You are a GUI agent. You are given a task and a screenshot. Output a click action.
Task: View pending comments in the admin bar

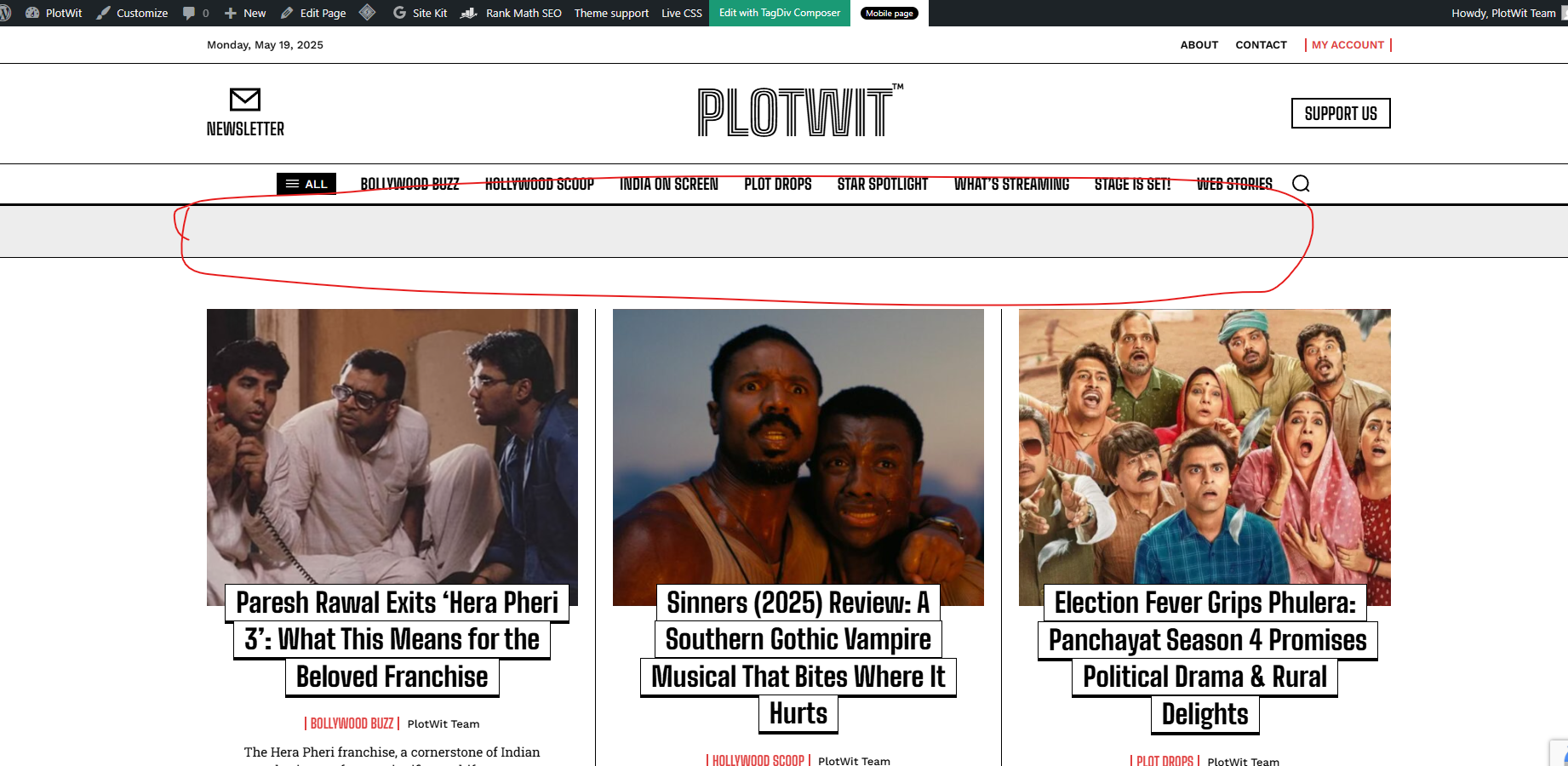(195, 13)
